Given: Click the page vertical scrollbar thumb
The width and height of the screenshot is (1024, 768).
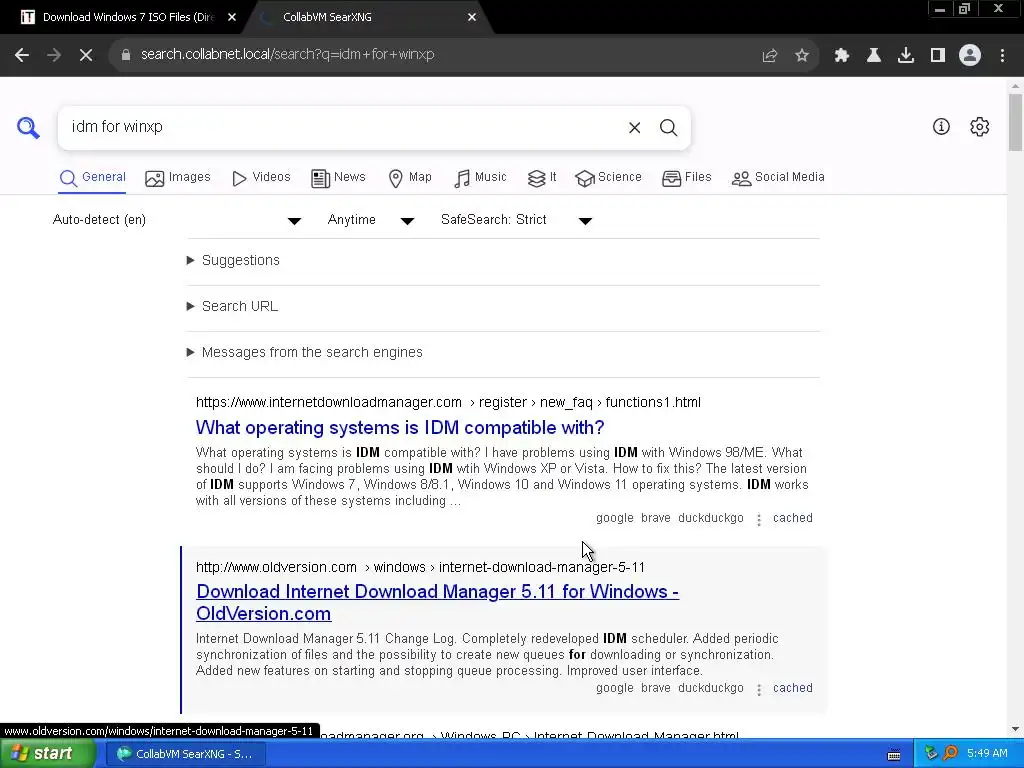Looking at the screenshot, I should pos(1015,123).
